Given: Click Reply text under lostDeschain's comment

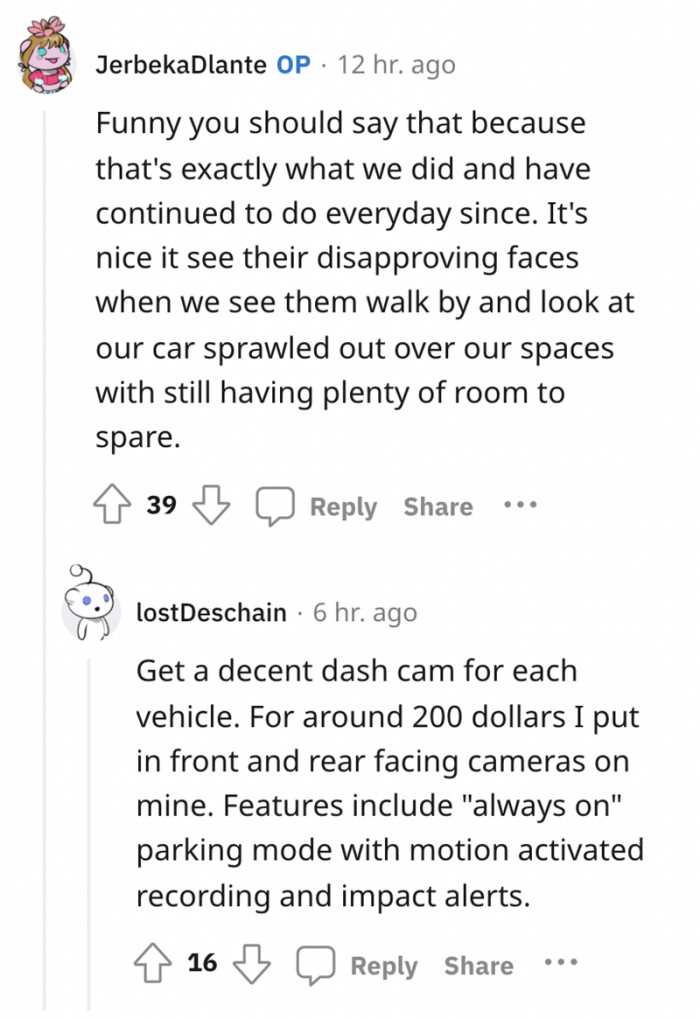Looking at the screenshot, I should pyautogui.click(x=383, y=966).
